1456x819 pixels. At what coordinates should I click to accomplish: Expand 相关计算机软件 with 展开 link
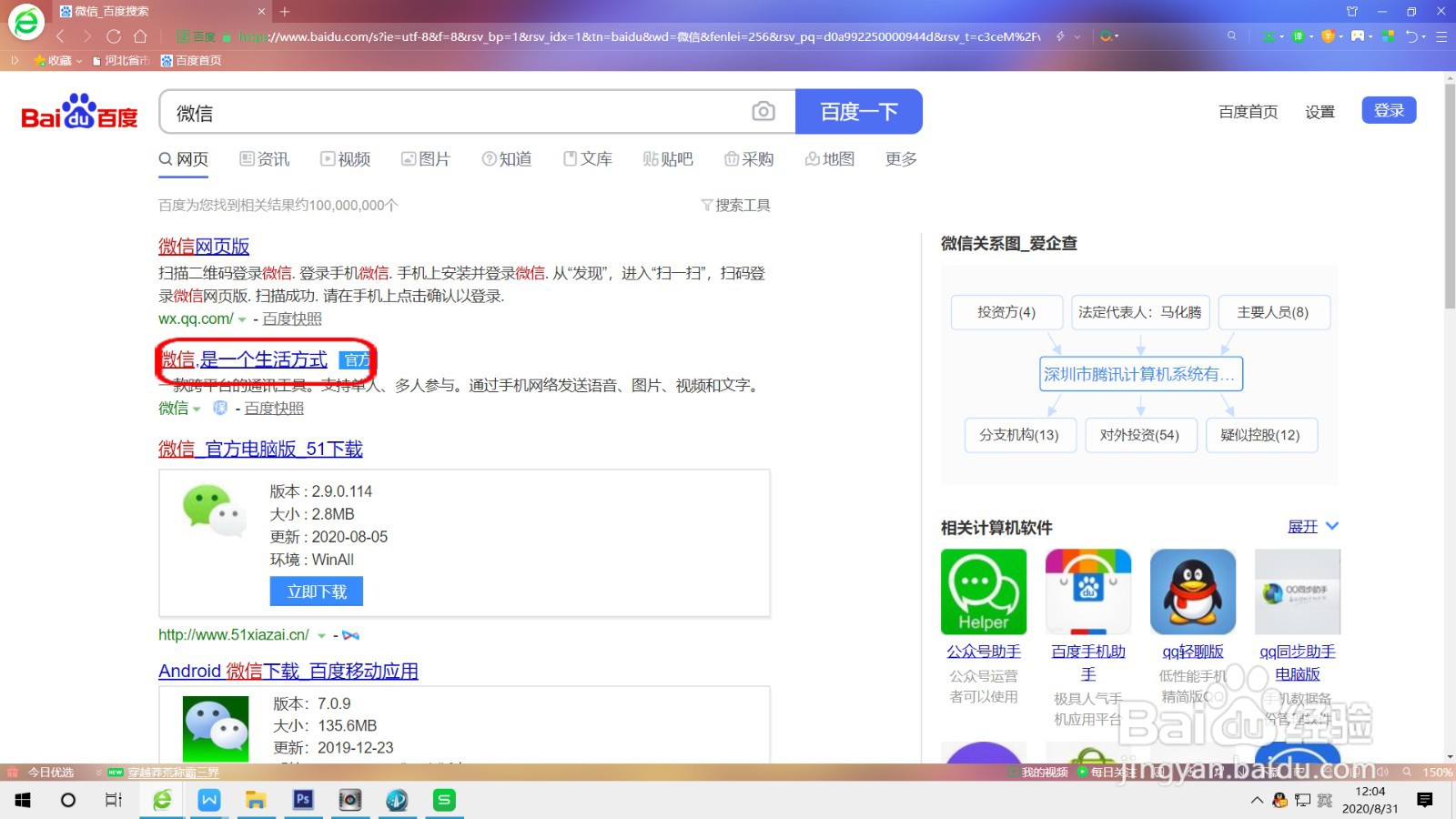point(1313,526)
